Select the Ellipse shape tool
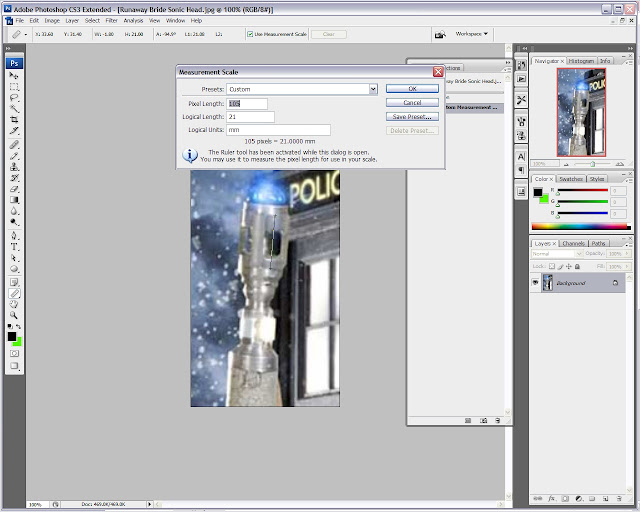The image size is (640, 512). [14, 269]
